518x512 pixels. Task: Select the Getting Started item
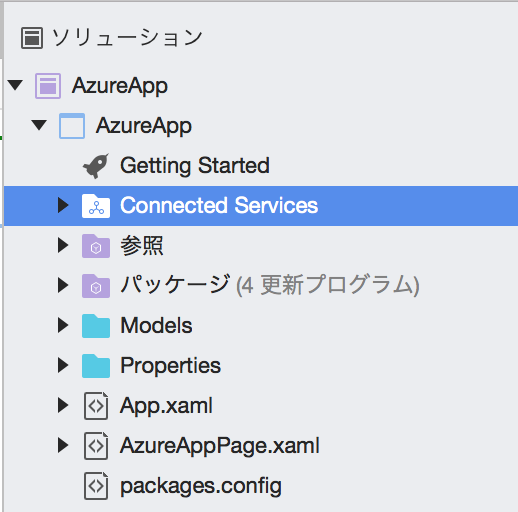coord(195,166)
